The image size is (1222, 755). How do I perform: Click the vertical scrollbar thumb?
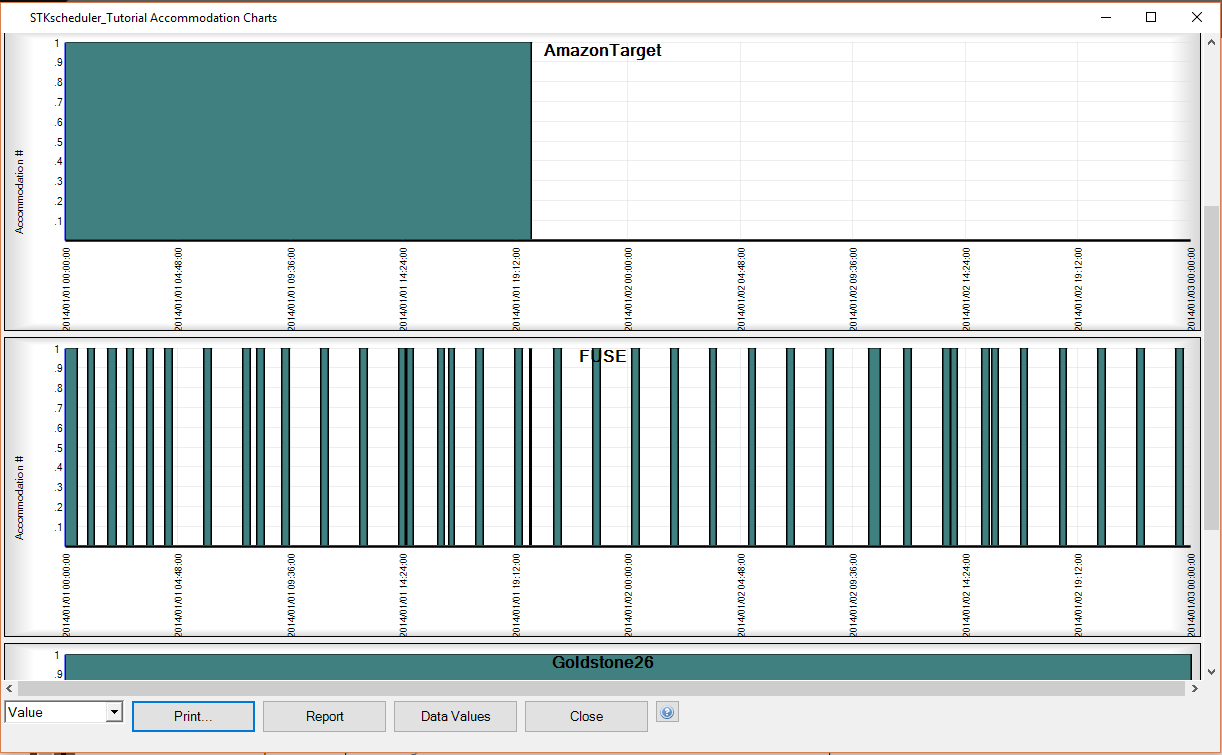click(x=1212, y=365)
